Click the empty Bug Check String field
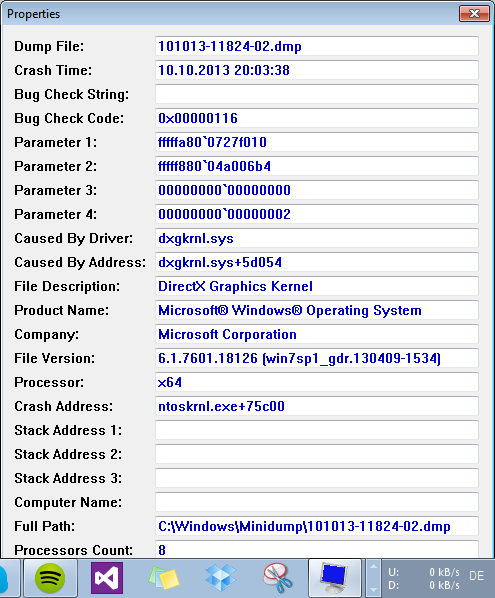 point(317,94)
